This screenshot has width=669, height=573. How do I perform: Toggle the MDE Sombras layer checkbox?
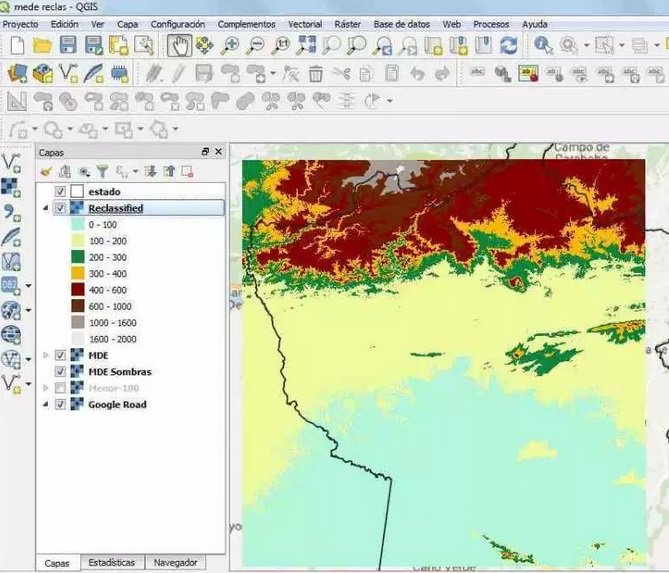(61, 372)
